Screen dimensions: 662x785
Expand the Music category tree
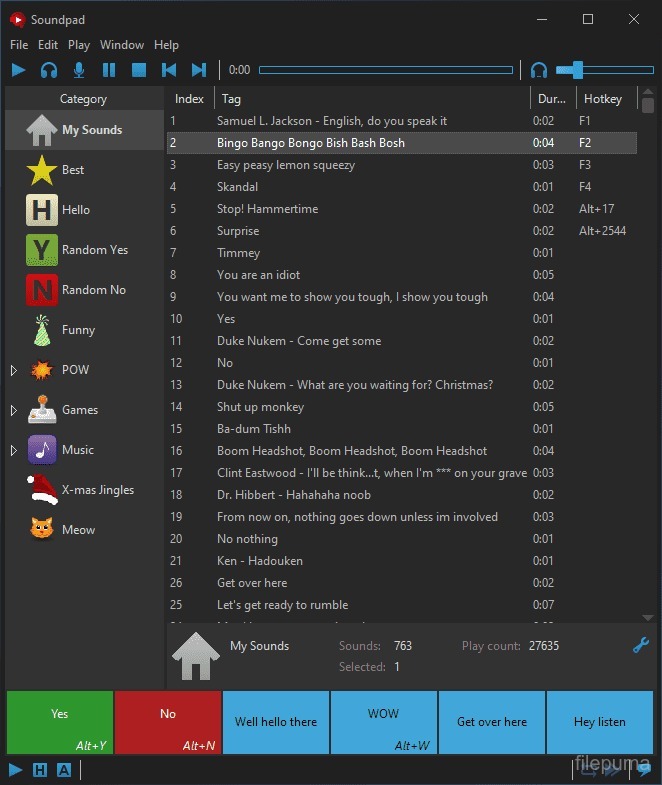click(x=13, y=450)
